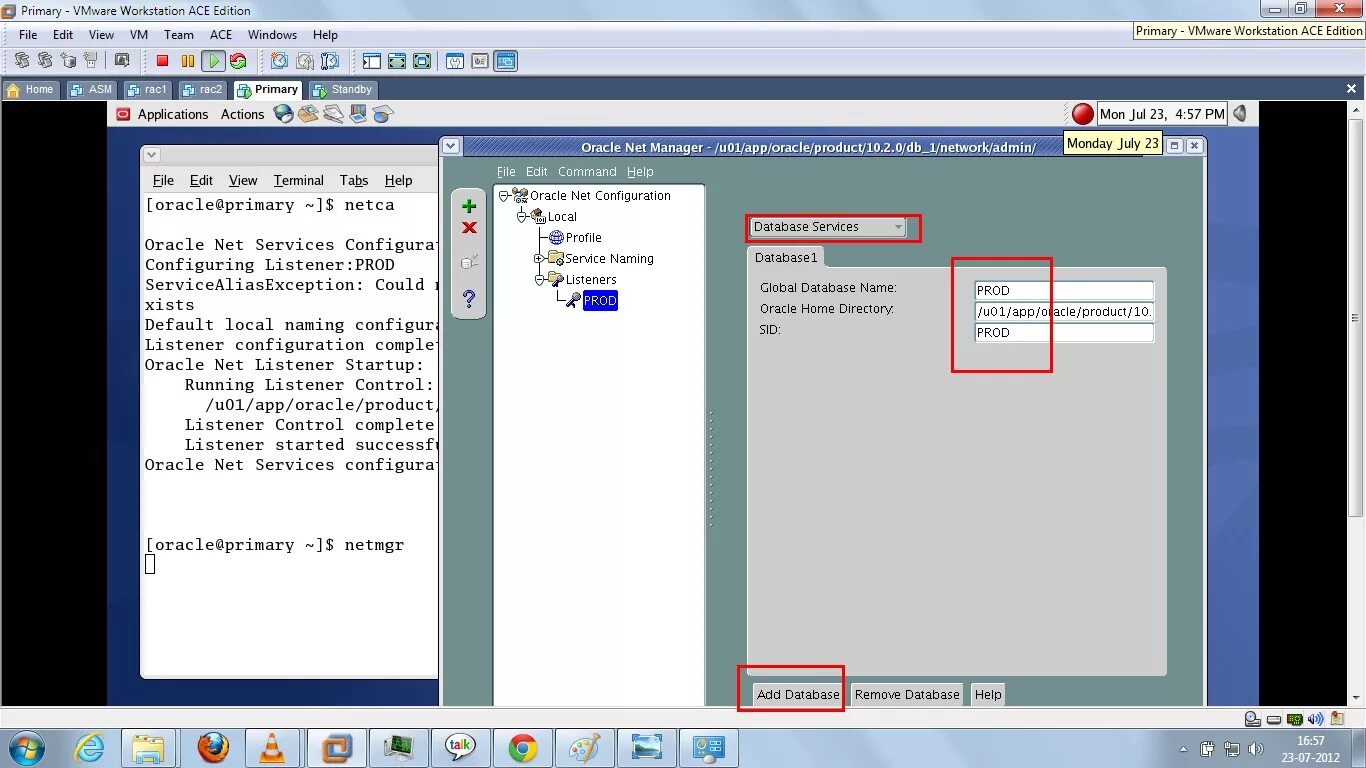Open VLC media player from the taskbar
The height and width of the screenshot is (768, 1366).
click(270, 748)
